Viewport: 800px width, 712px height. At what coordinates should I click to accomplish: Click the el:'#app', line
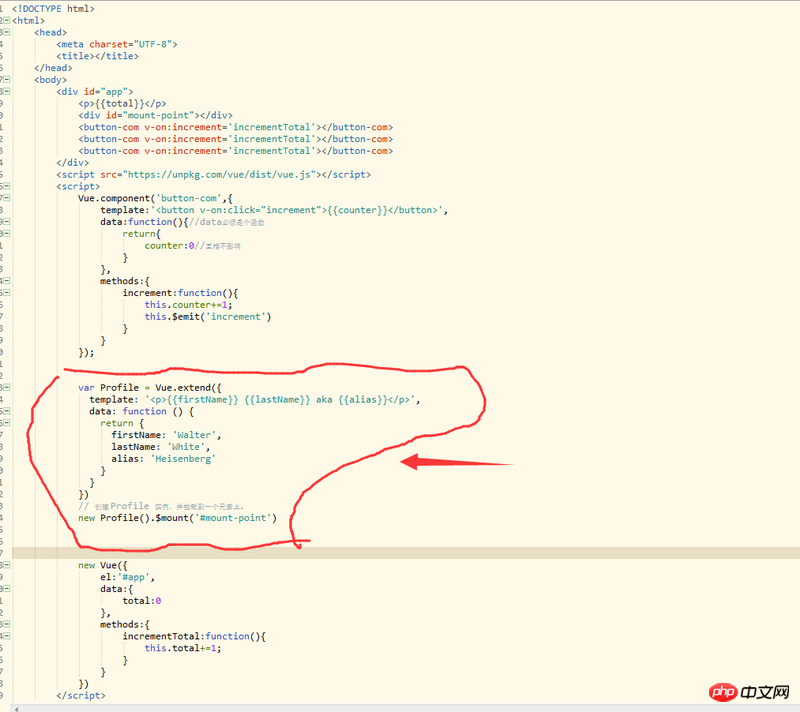(x=128, y=577)
